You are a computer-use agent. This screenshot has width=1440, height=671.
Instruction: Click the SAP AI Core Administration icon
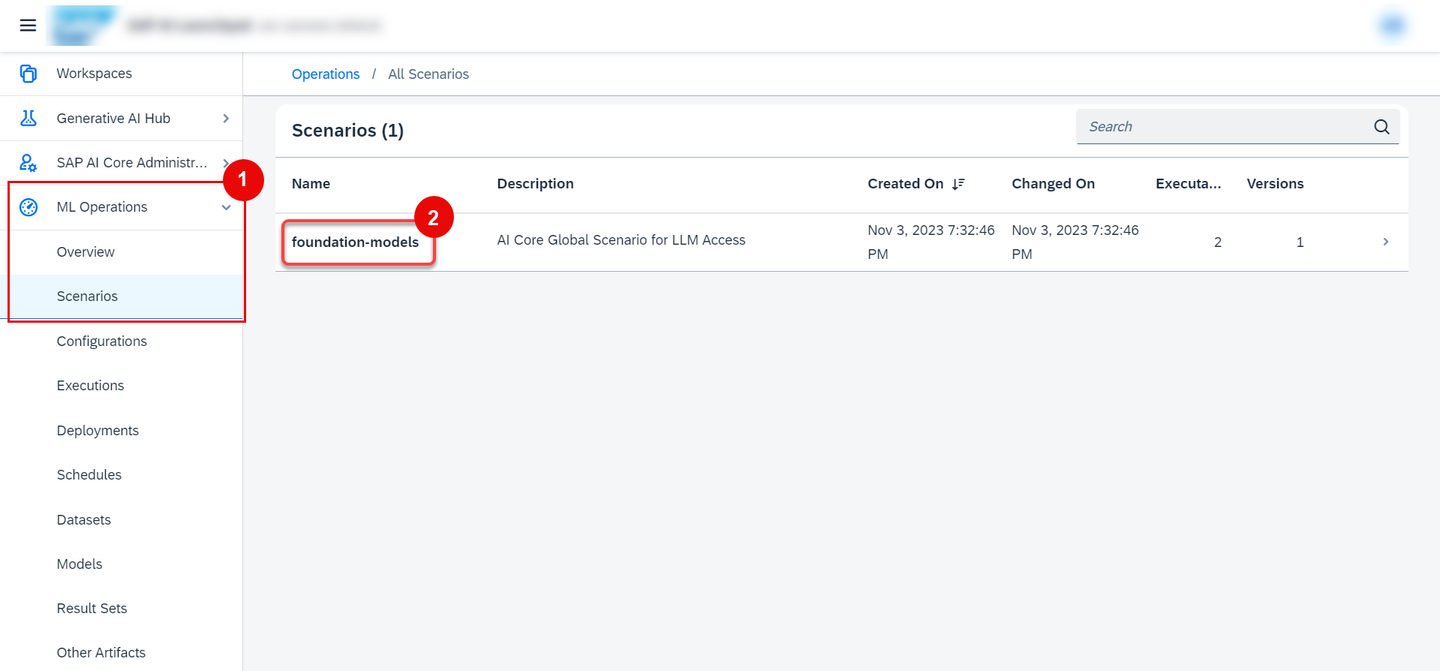pyautogui.click(x=28, y=162)
